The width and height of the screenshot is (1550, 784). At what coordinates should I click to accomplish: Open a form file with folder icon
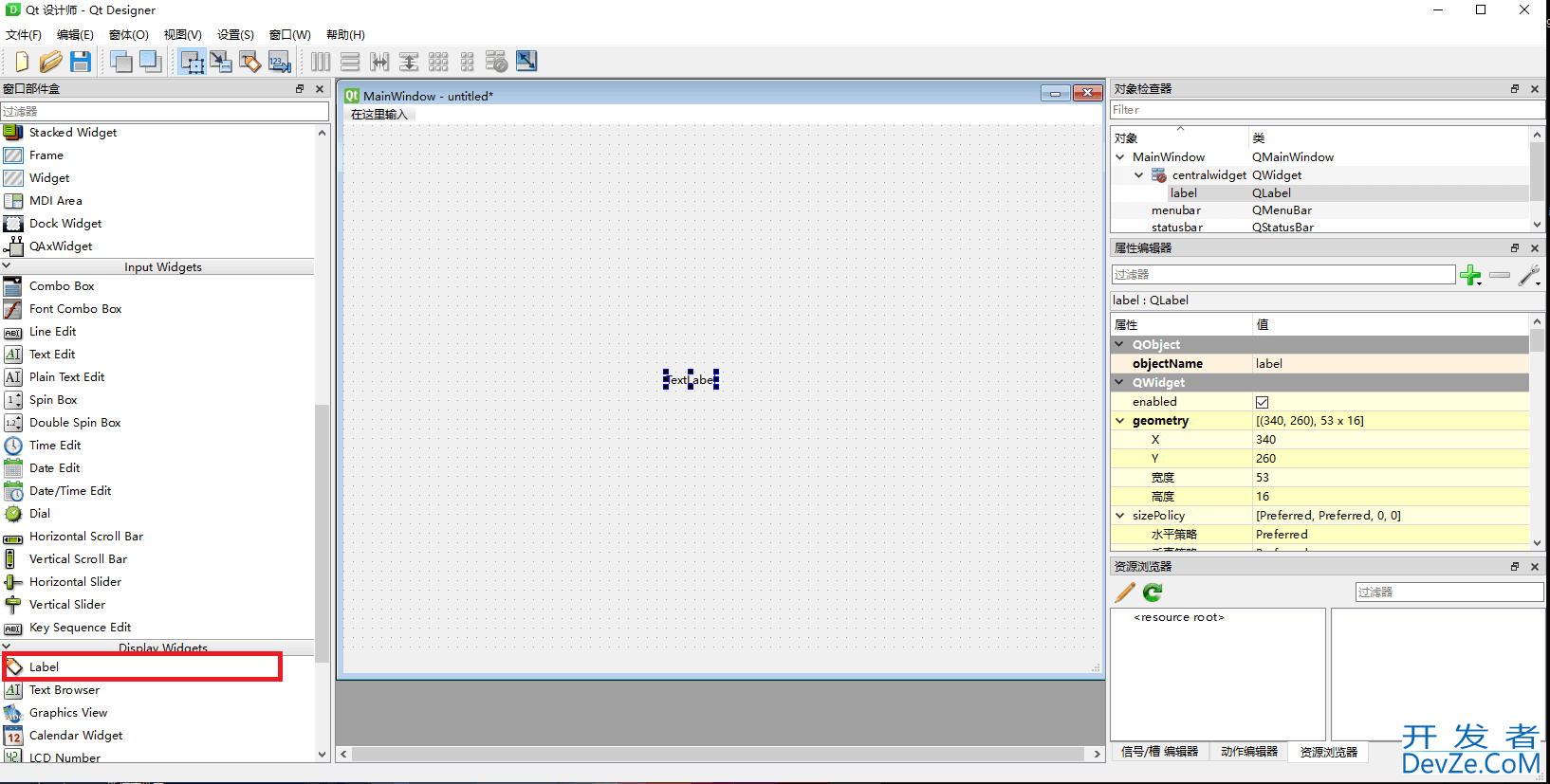[x=51, y=62]
